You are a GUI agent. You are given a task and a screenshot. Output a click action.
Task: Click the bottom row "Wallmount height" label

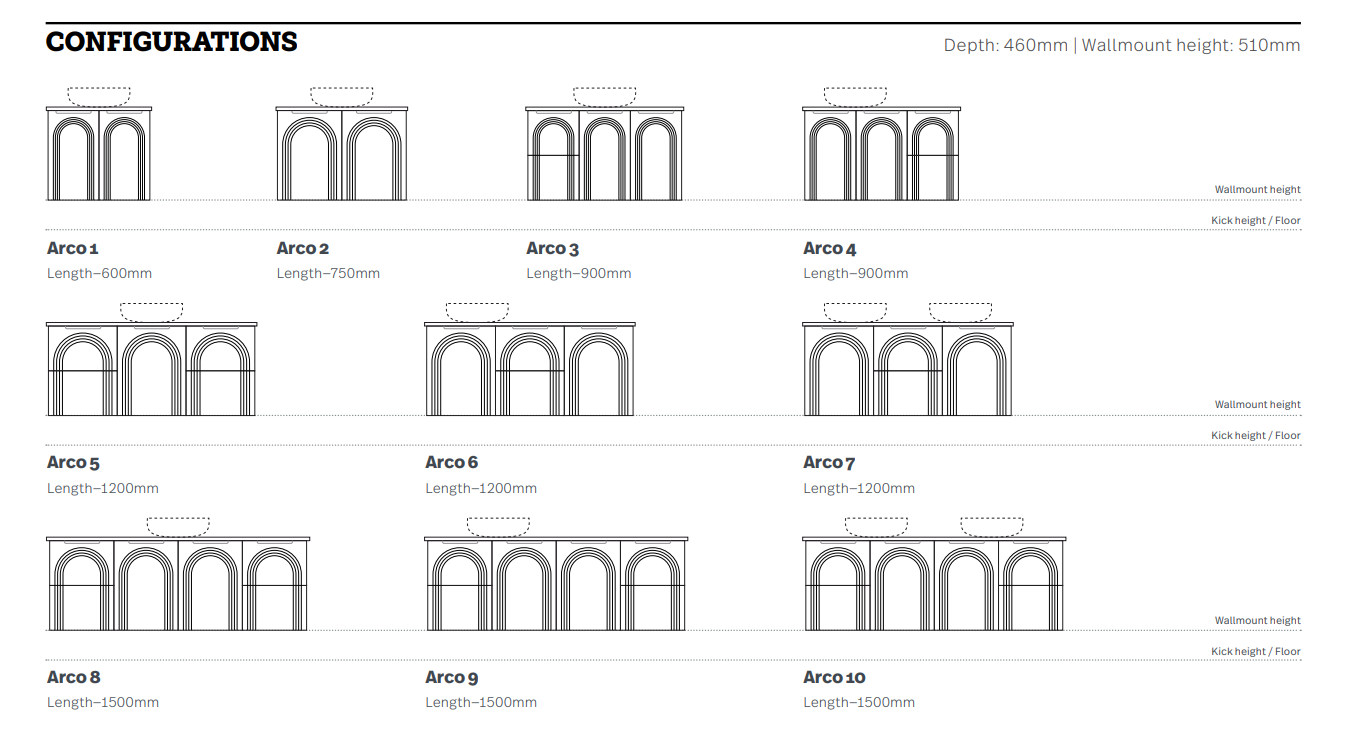[1257, 621]
